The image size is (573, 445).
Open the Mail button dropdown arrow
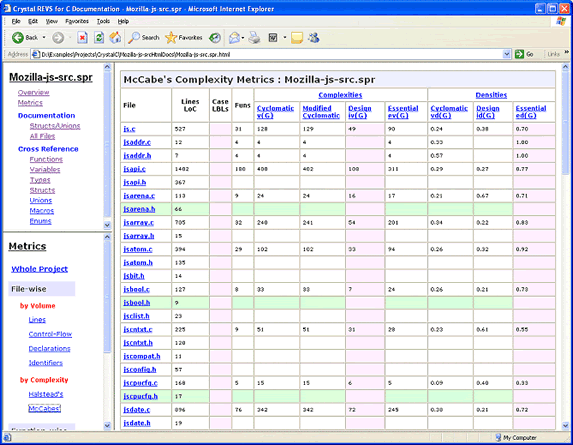point(243,38)
